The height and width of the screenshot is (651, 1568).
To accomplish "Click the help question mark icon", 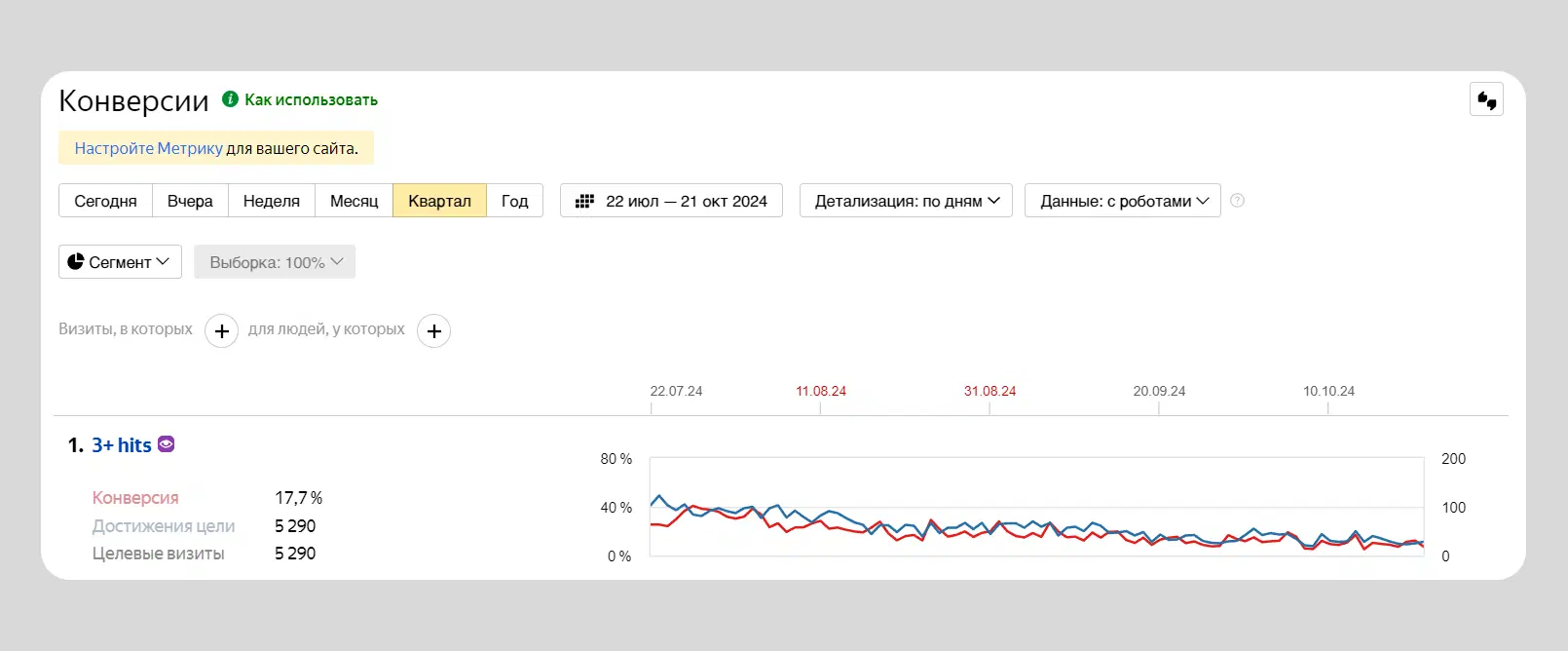I will [x=1237, y=201].
